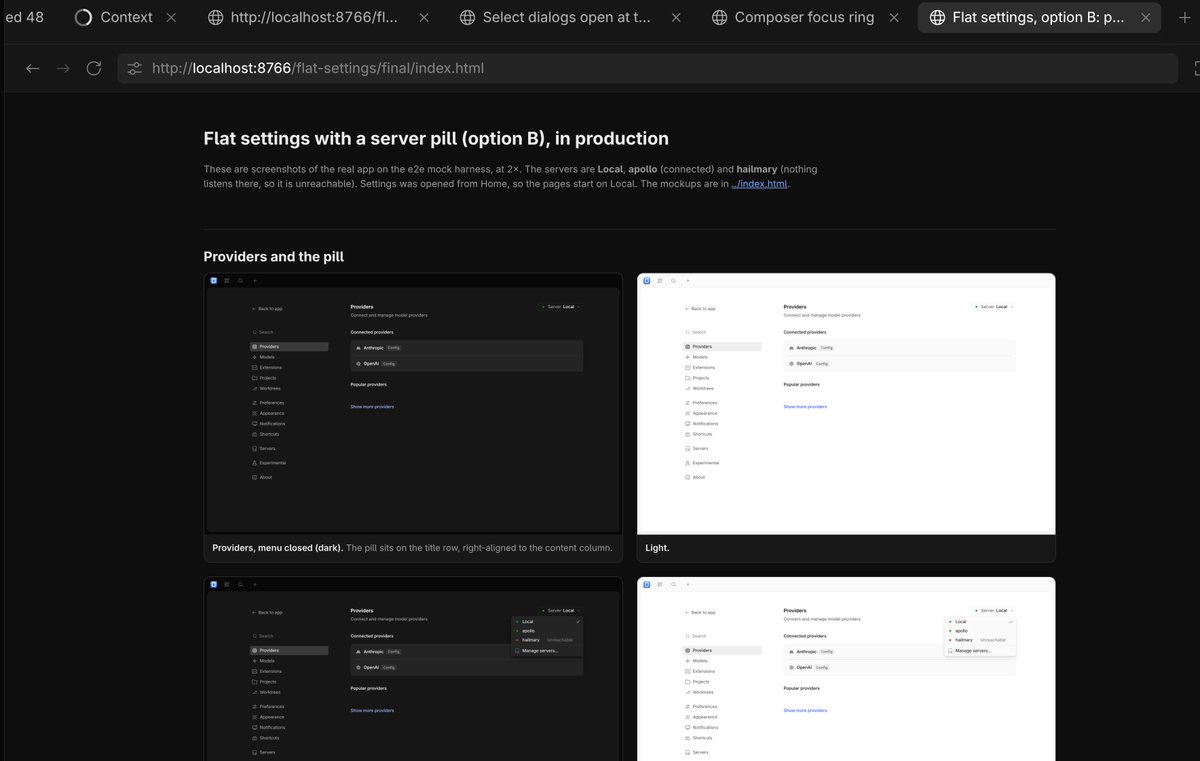Close the Context tab
Viewport: 1200px width, 761px height.
[171, 17]
